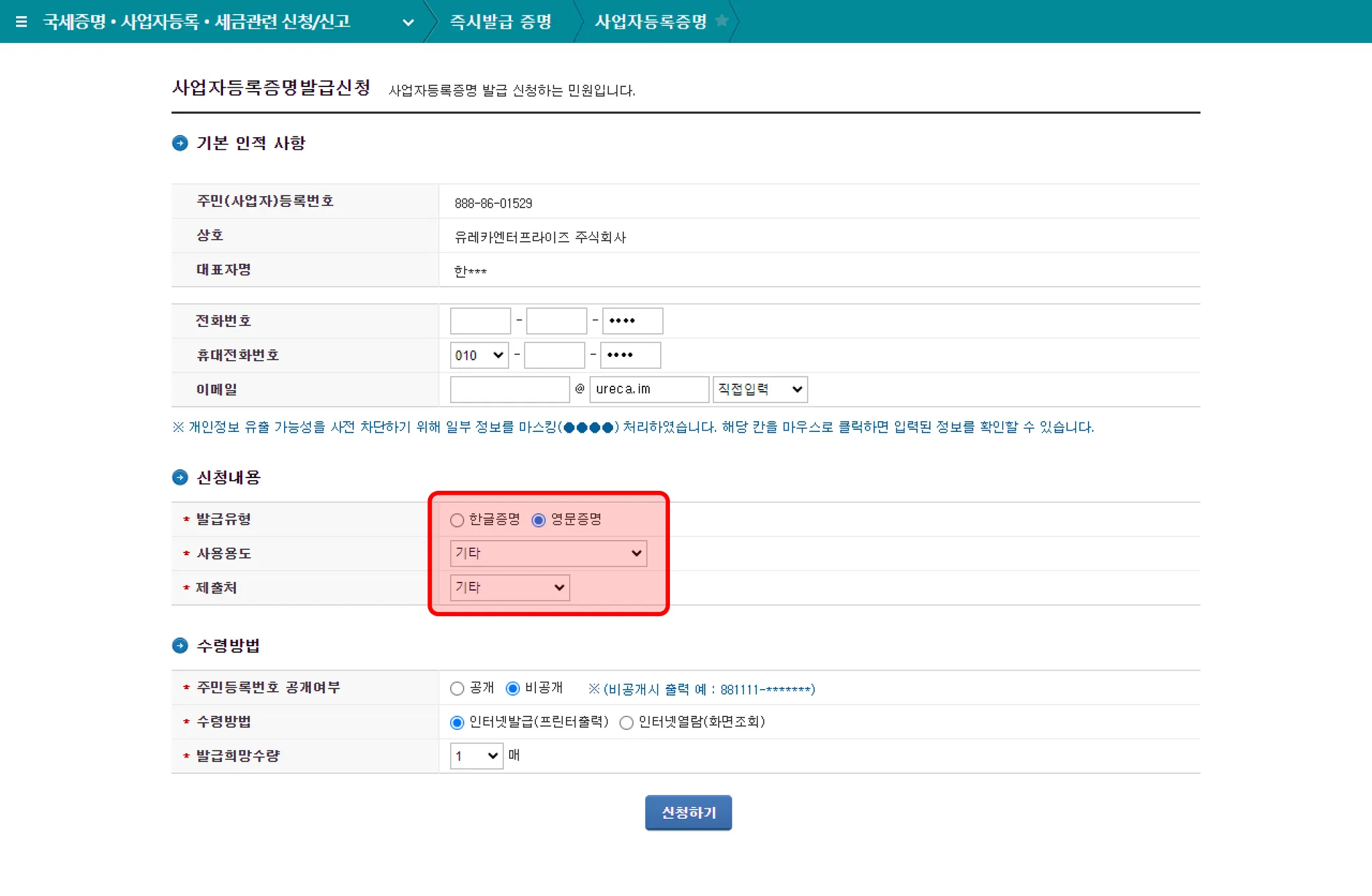Open the 직접입력 email domain dropdown
This screenshot has height=896, width=1372.
(760, 389)
